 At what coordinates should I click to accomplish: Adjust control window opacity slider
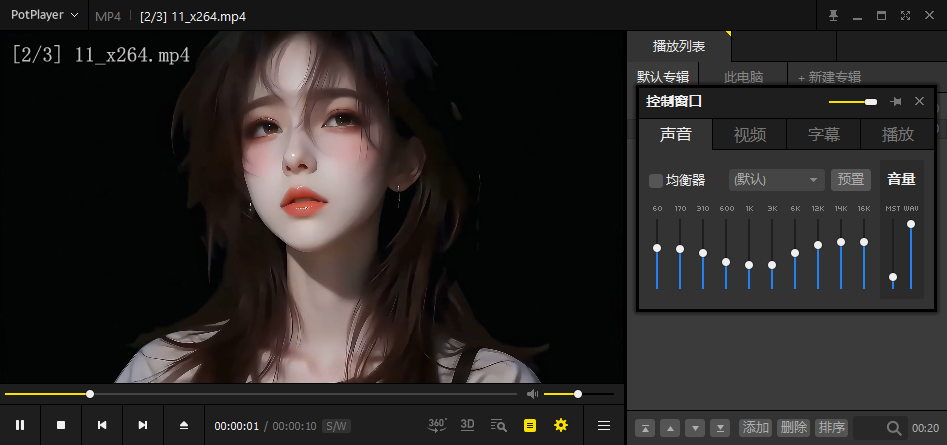[x=853, y=102]
